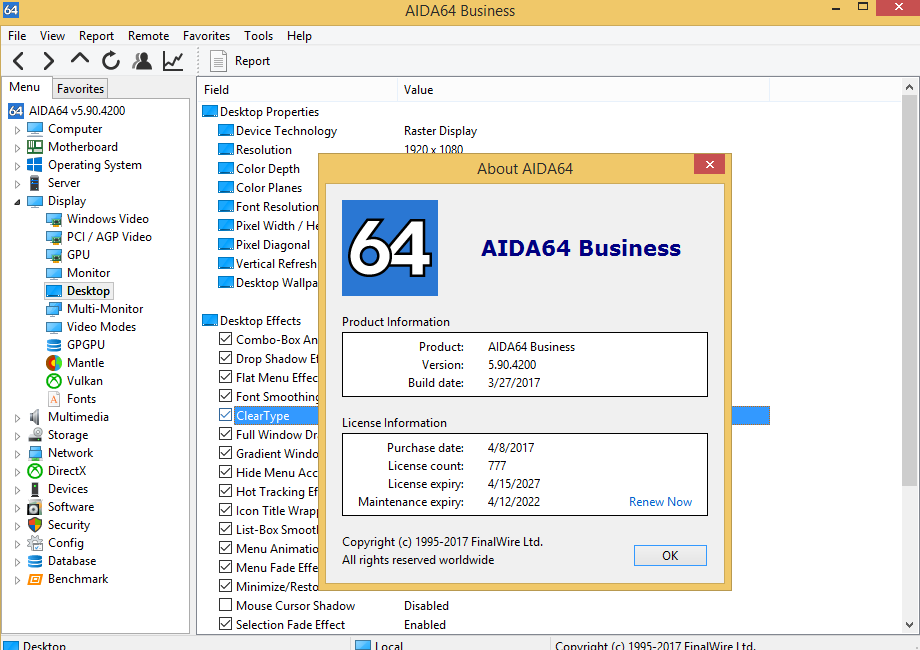Open remote user management person icon
Image resolution: width=920 pixels, height=650 pixels.
pyautogui.click(x=142, y=60)
